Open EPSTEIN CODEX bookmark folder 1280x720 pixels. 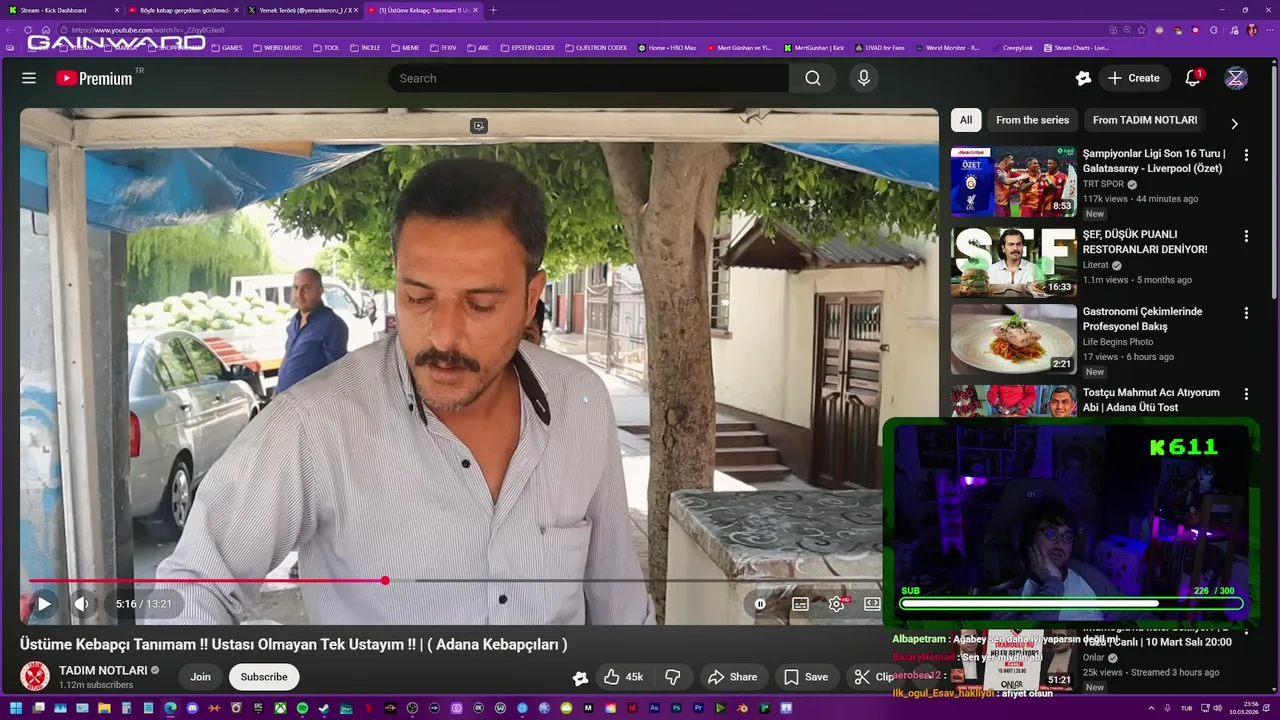tap(530, 48)
